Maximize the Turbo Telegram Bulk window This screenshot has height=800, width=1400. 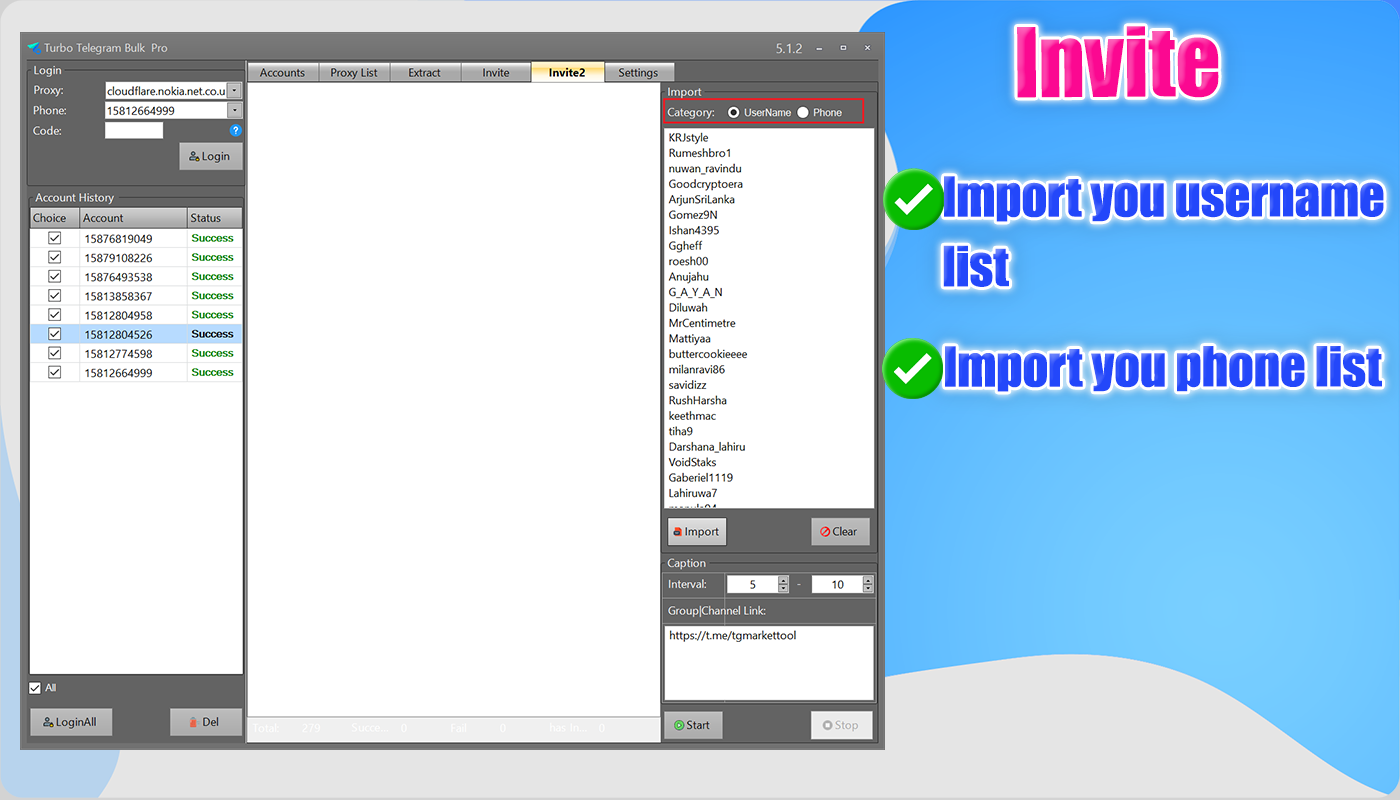click(x=843, y=48)
